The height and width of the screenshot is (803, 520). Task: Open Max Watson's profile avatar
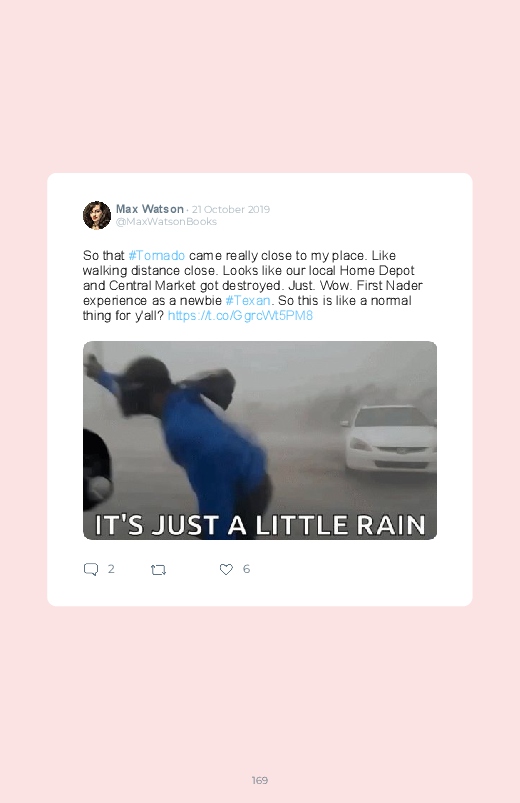click(97, 215)
